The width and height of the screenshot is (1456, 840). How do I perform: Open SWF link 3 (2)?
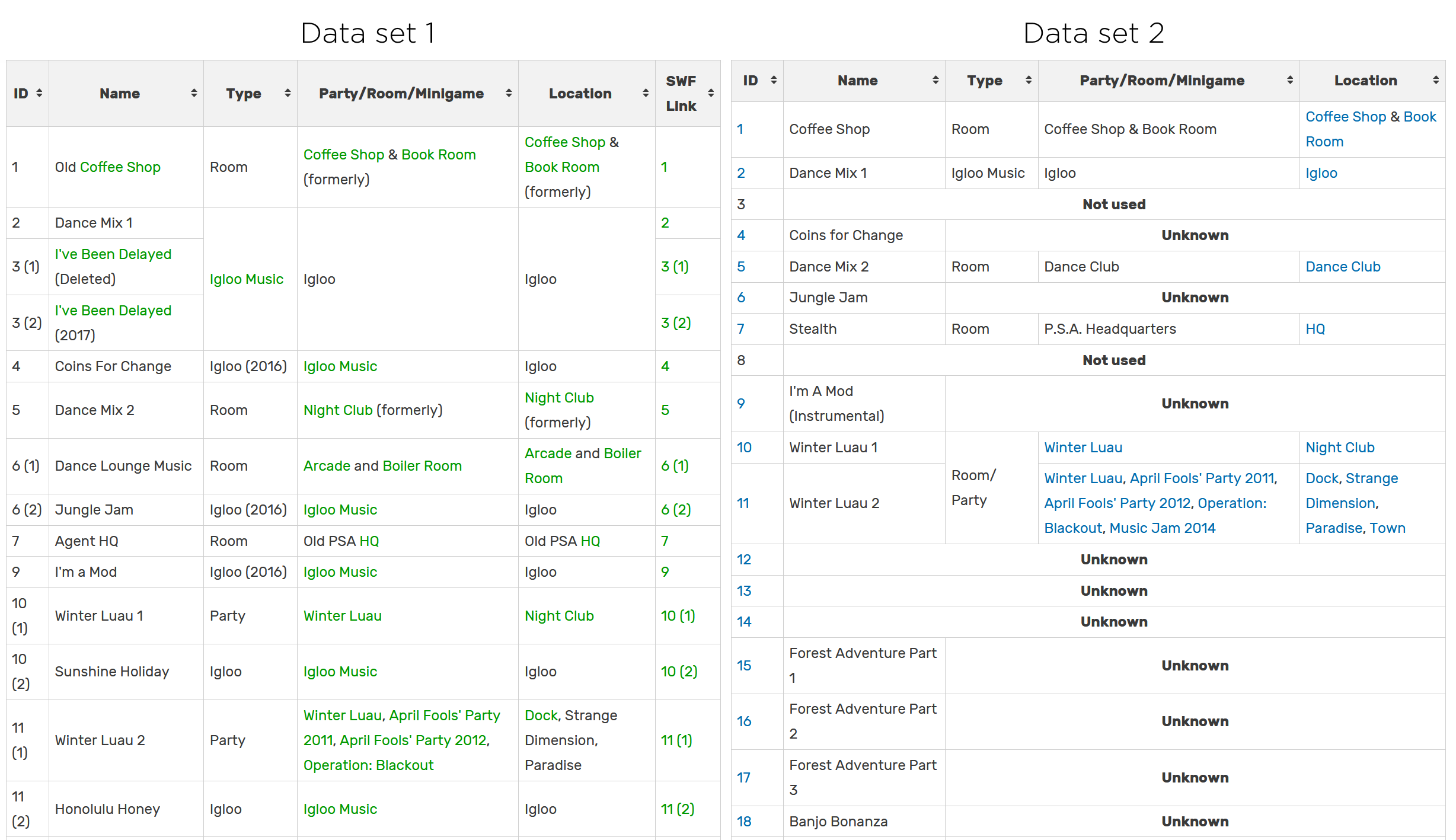pos(676,323)
